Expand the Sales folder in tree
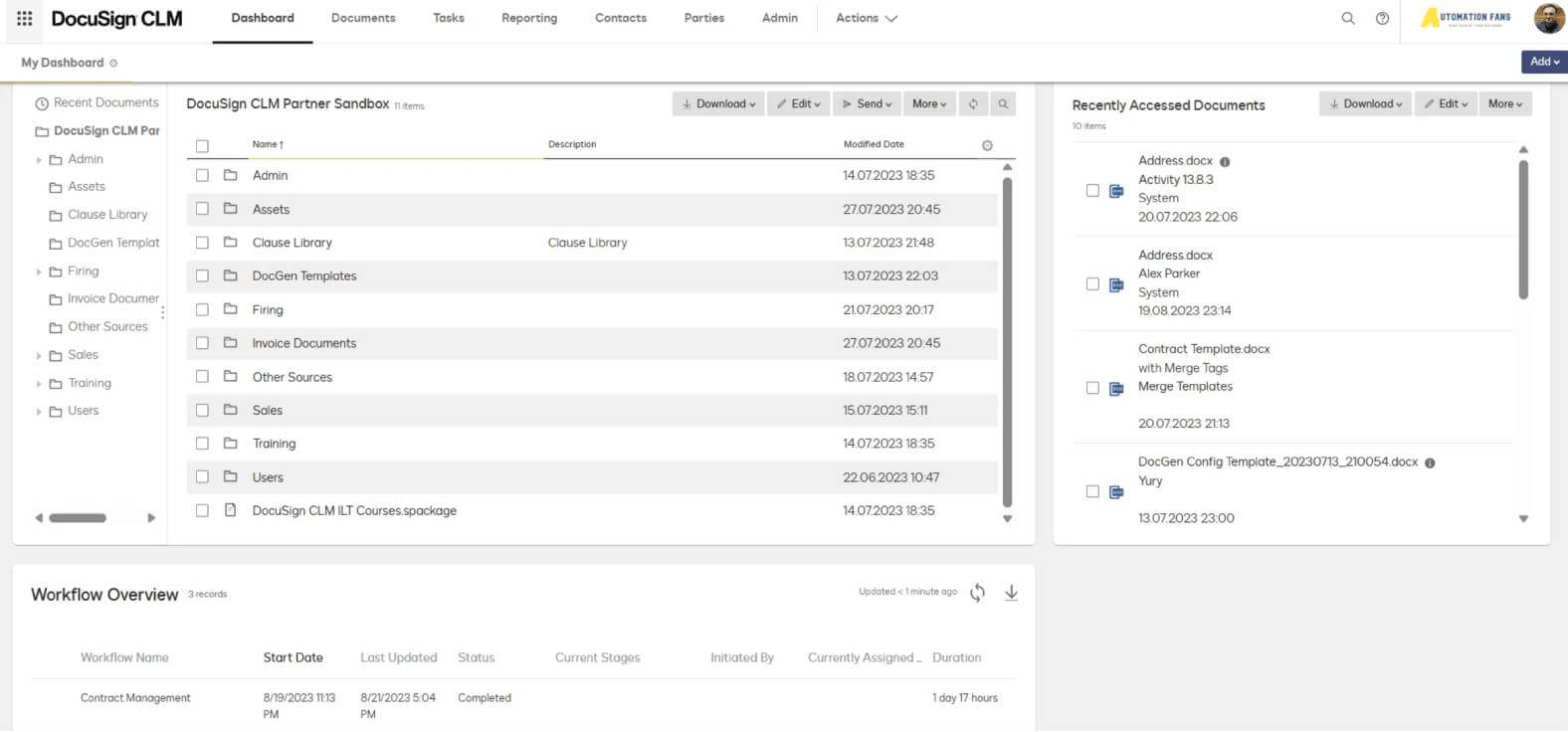This screenshot has width=1568, height=732. click(x=39, y=355)
